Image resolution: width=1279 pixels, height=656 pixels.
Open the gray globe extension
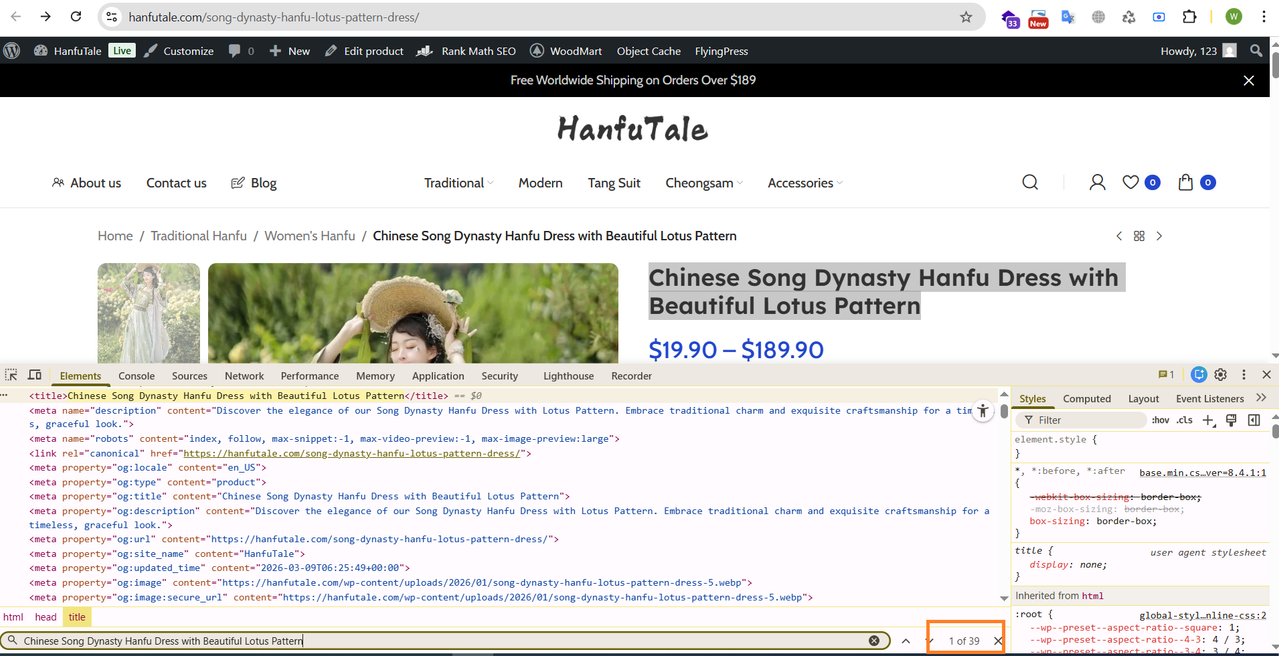pos(1098,17)
